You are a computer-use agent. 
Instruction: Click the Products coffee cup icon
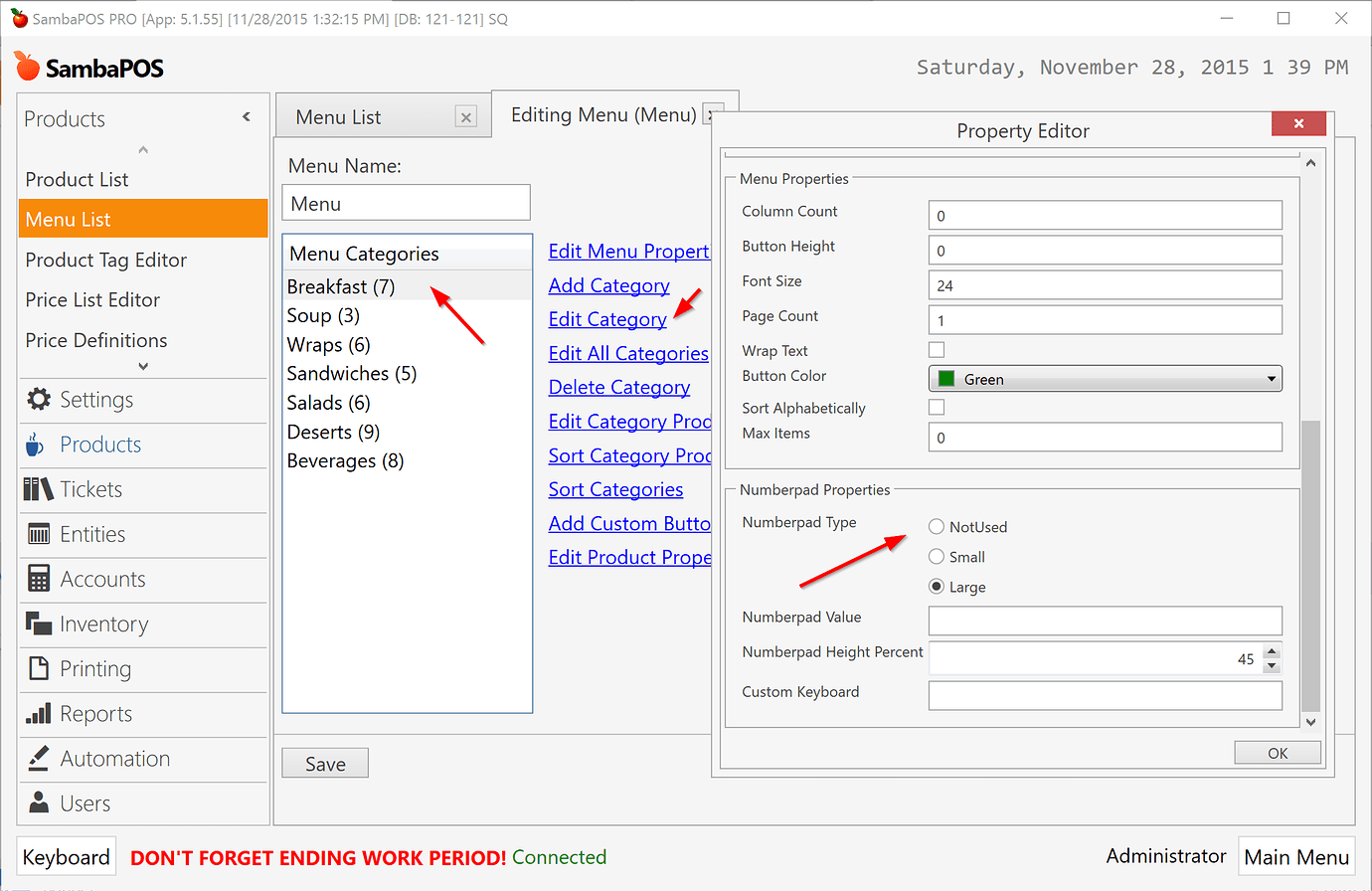pyautogui.click(x=35, y=445)
